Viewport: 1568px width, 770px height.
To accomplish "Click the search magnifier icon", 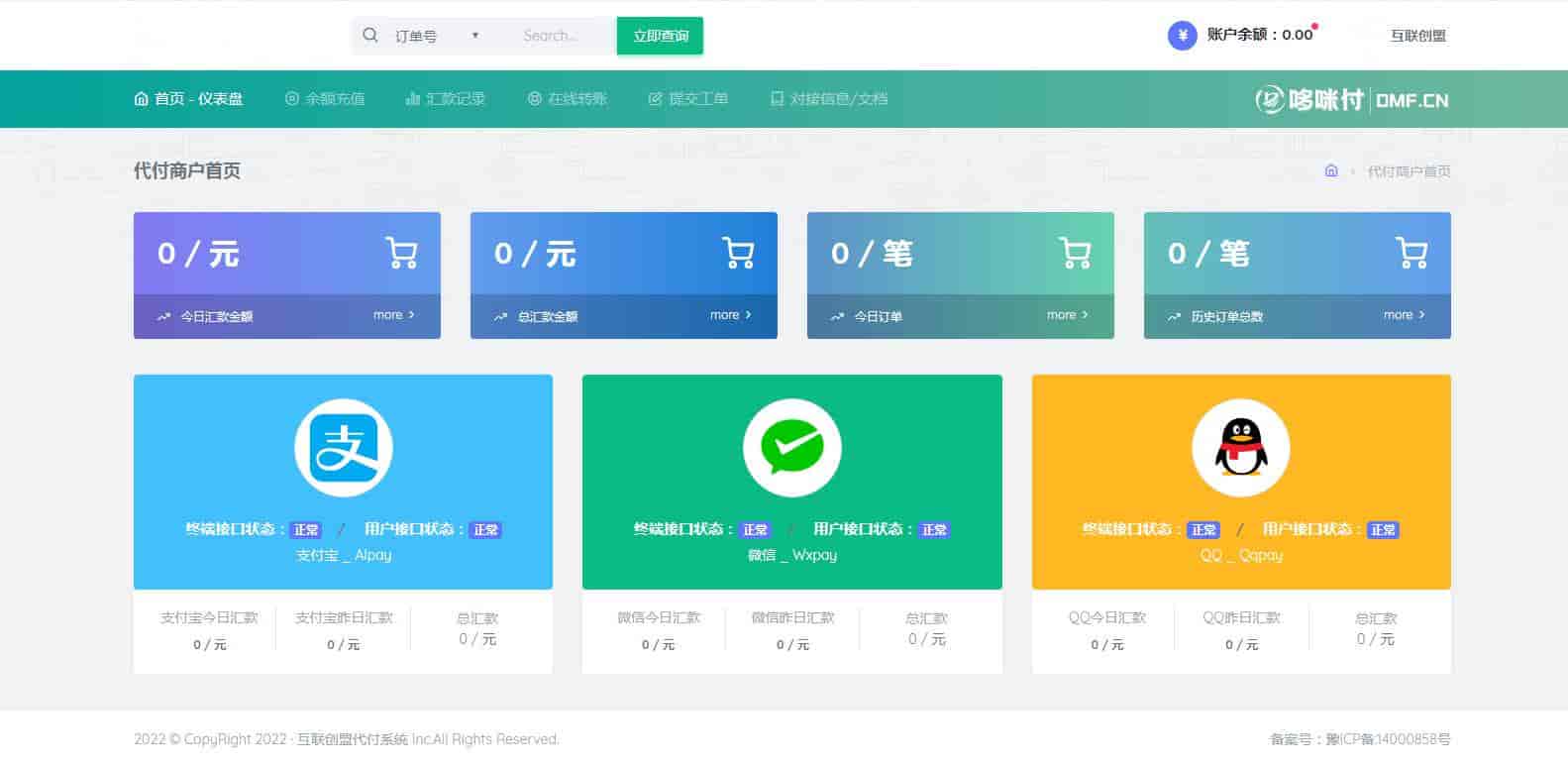I will tap(370, 36).
